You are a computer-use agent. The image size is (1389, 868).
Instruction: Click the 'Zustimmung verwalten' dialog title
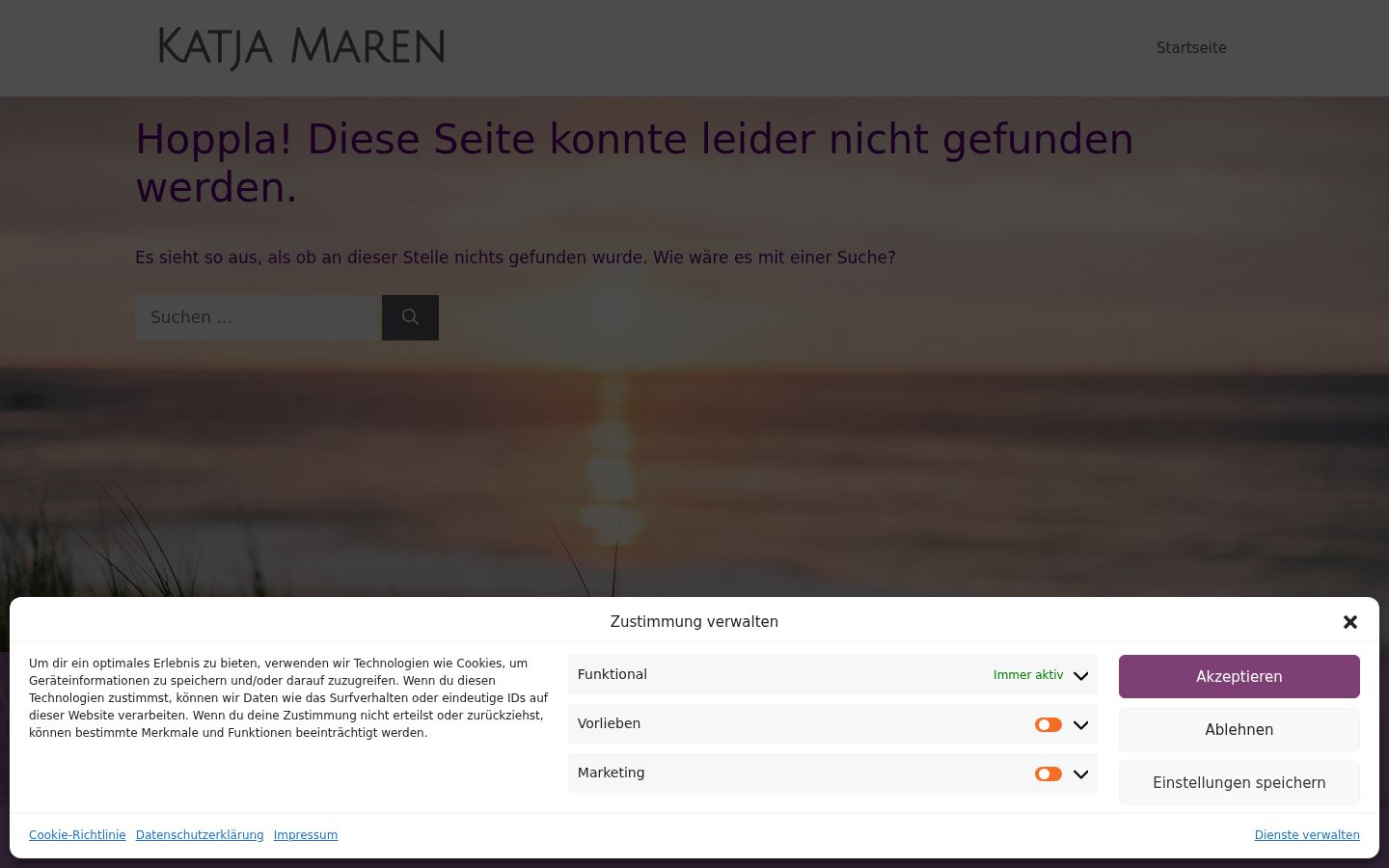tap(694, 622)
